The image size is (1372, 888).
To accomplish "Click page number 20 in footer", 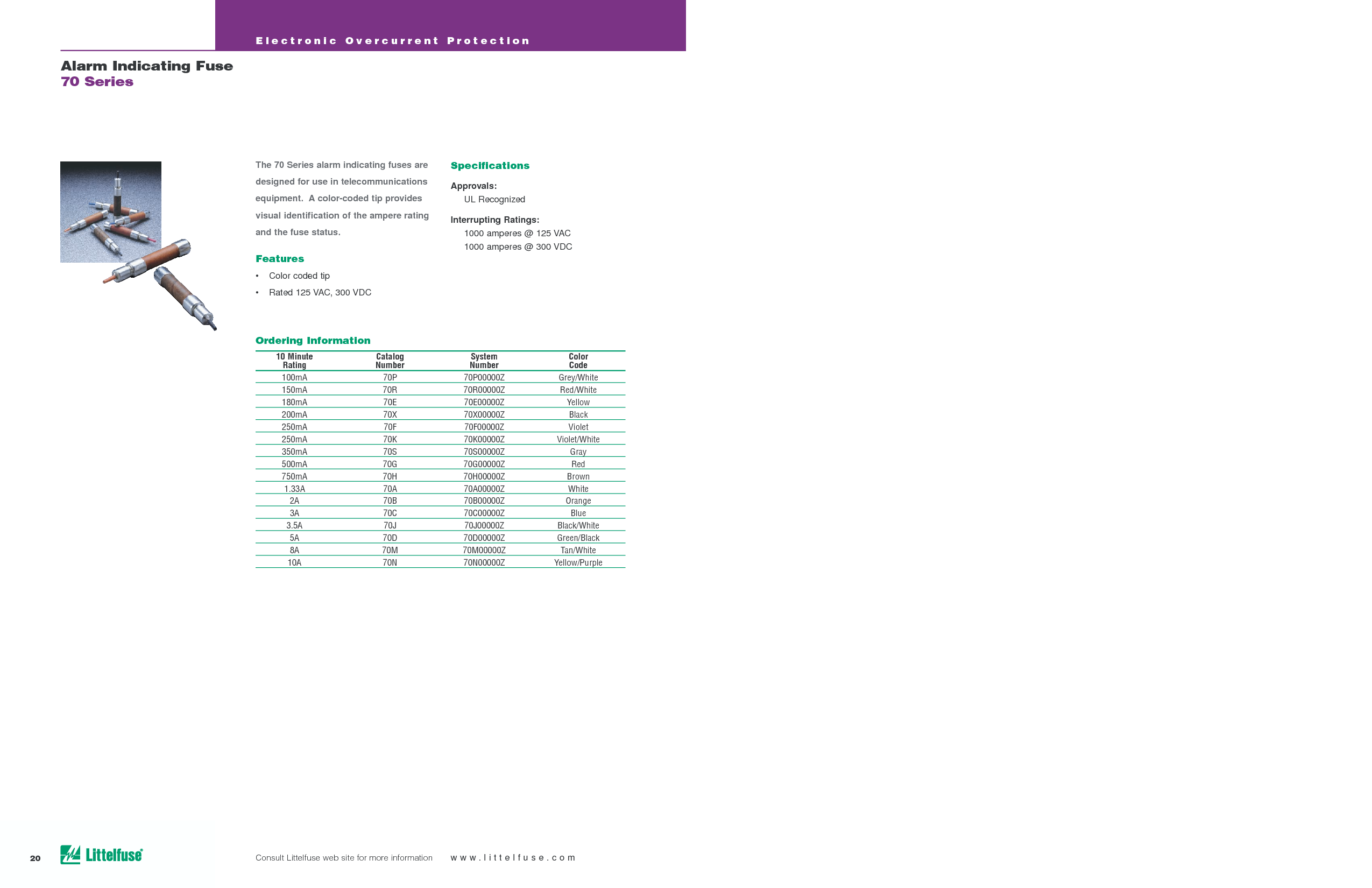I will (35, 858).
